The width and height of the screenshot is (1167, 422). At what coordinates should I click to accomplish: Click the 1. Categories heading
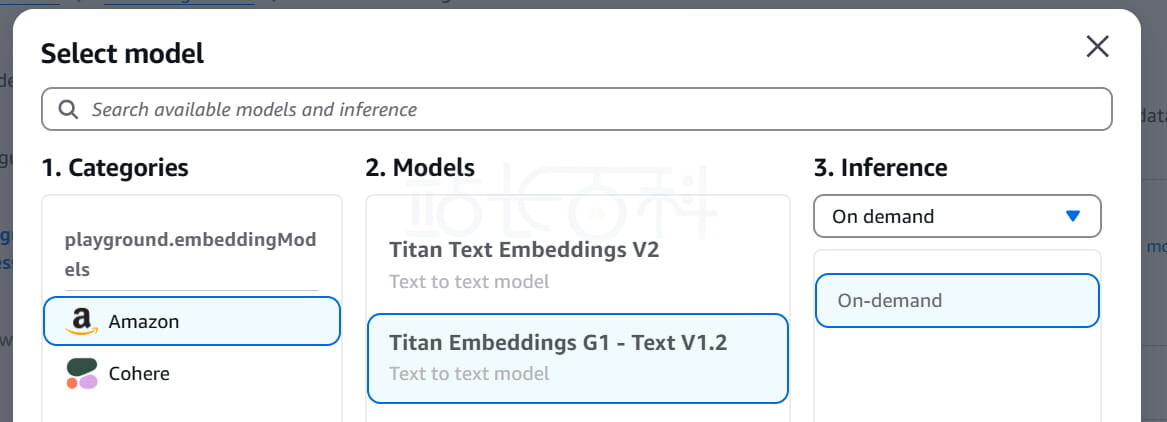[115, 168]
